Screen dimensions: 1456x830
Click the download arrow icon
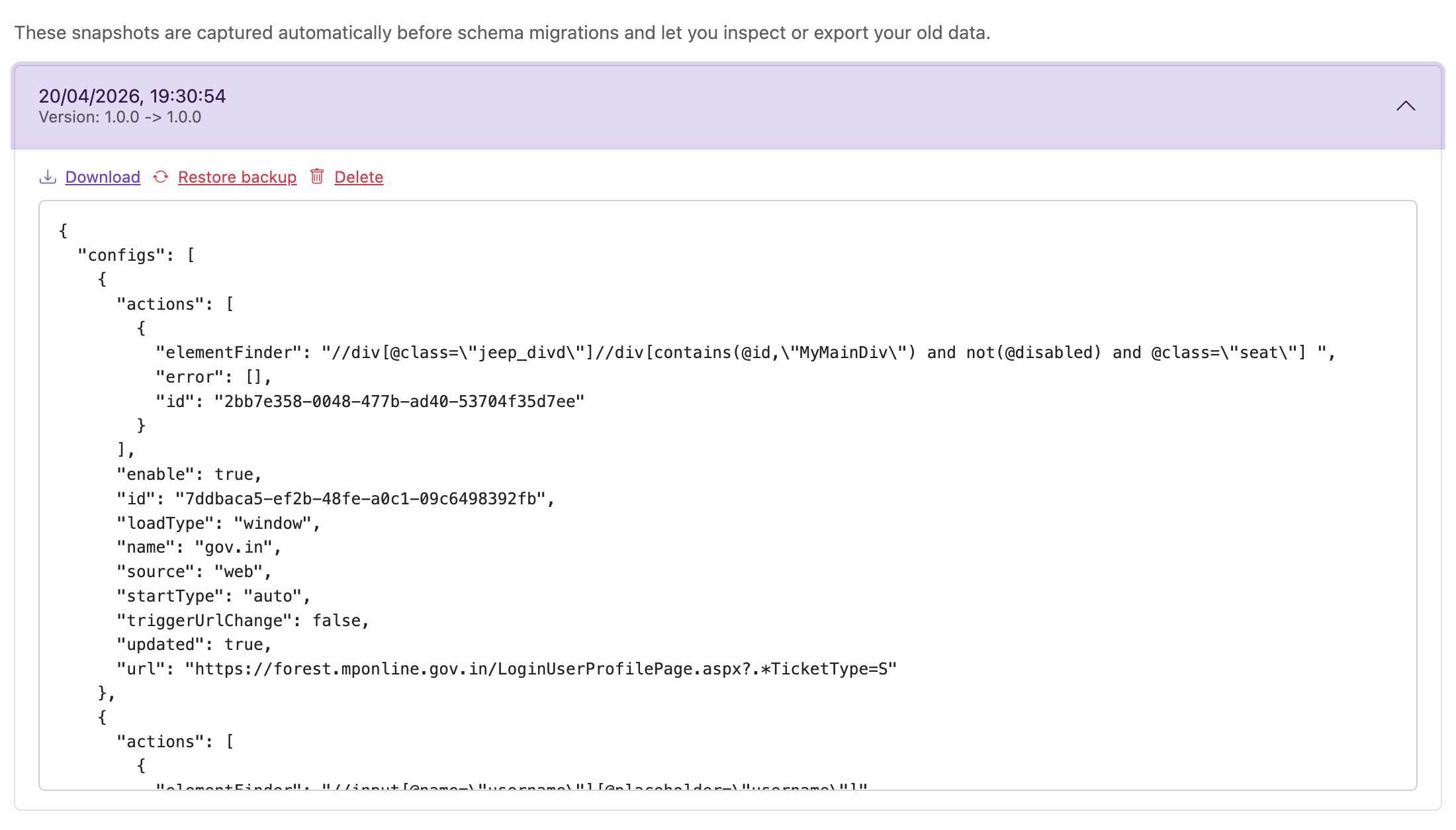[48, 177]
